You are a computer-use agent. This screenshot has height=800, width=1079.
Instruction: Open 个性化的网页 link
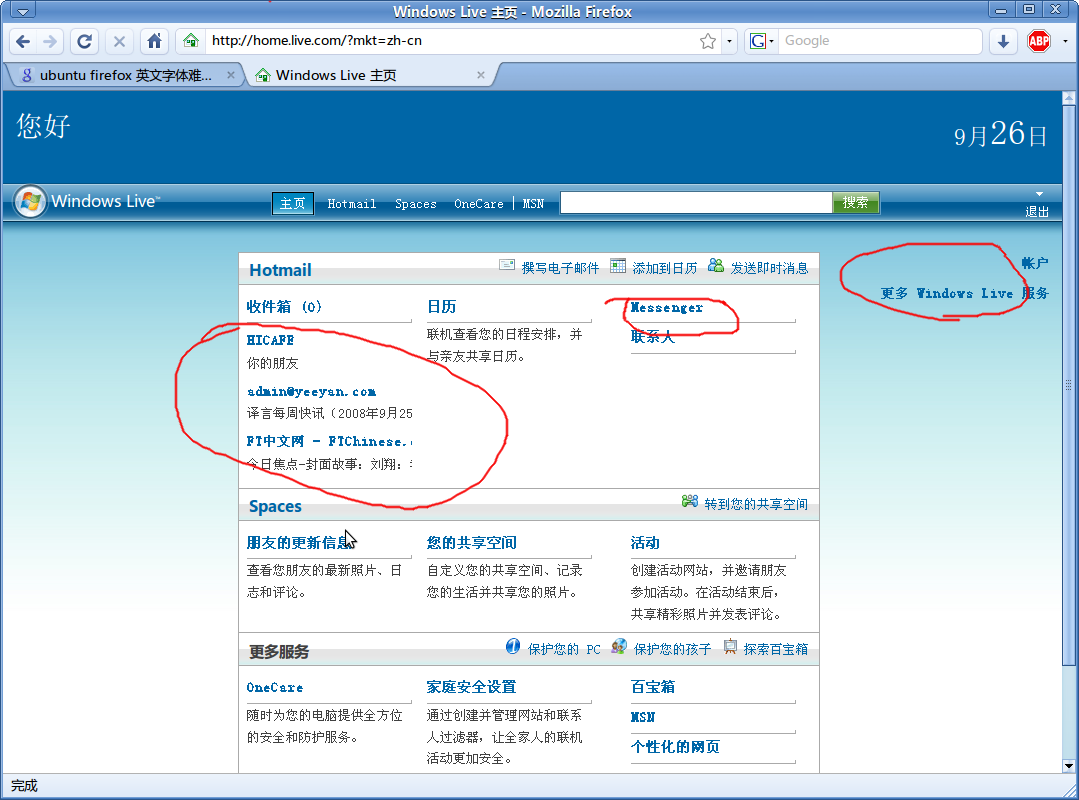(675, 747)
